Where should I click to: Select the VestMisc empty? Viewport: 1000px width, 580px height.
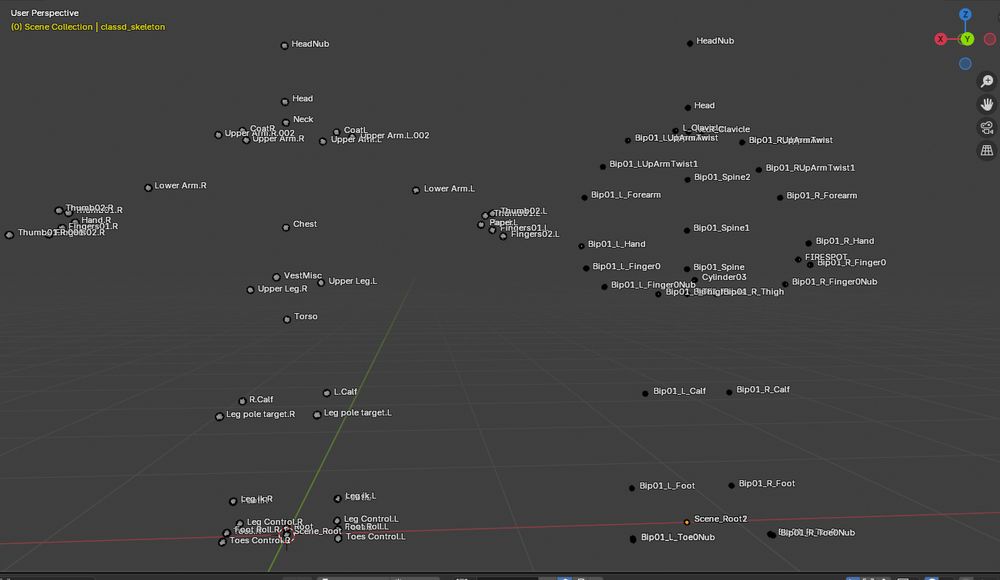pos(276,277)
